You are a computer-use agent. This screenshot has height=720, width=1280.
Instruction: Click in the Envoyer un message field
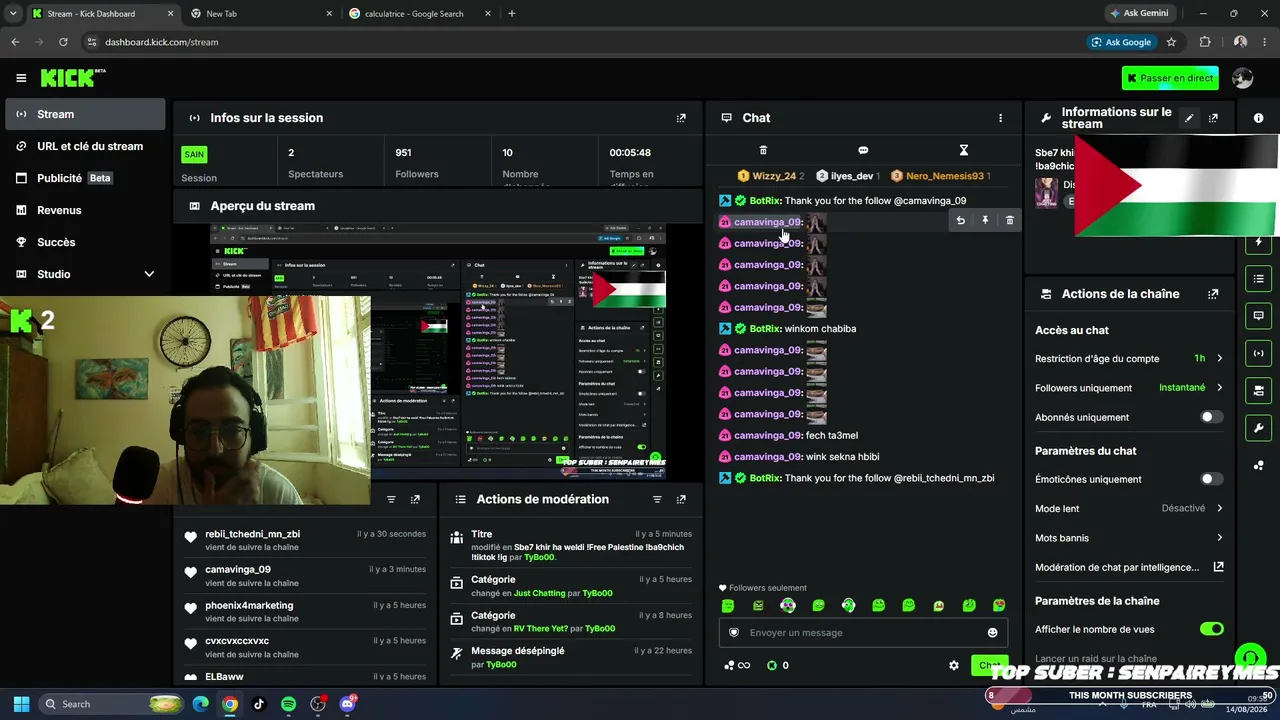point(862,632)
